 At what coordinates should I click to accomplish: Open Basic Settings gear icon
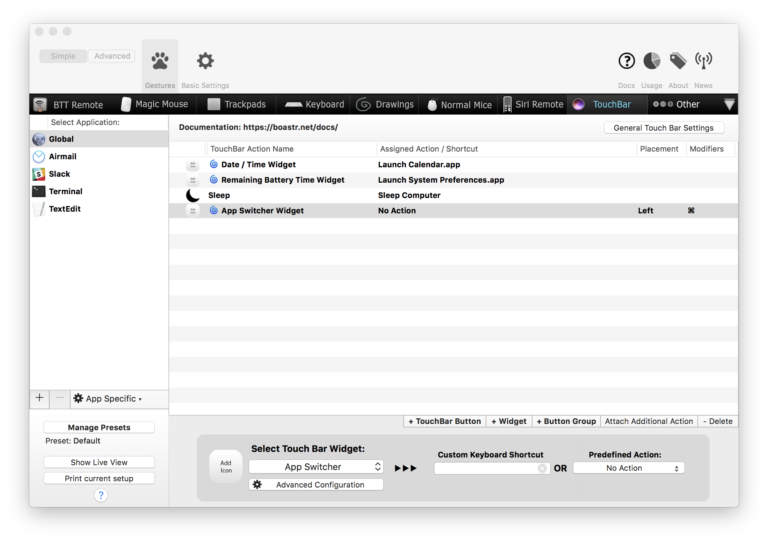tap(205, 63)
